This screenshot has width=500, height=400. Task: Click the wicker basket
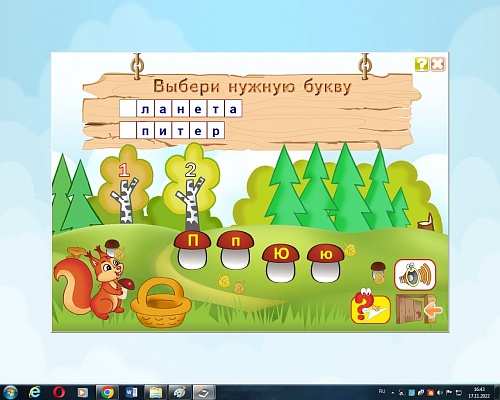coord(161,303)
